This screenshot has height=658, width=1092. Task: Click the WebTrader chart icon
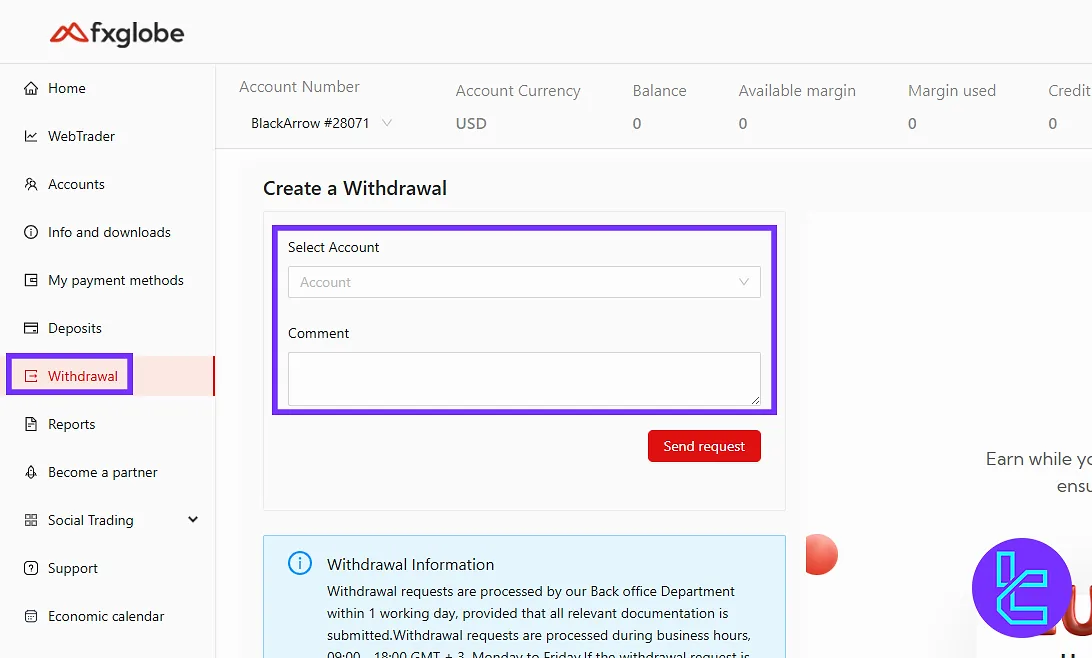(31, 136)
